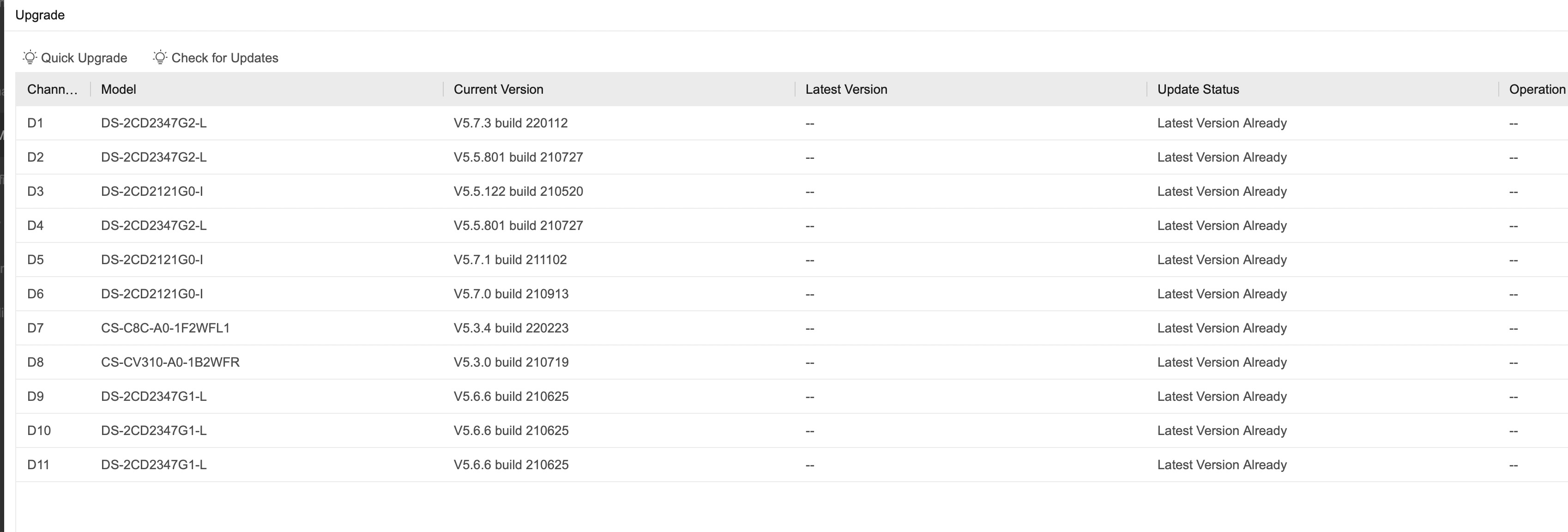Click the D11 channel cell
Image resolution: width=1568 pixels, height=532 pixels.
(x=38, y=465)
